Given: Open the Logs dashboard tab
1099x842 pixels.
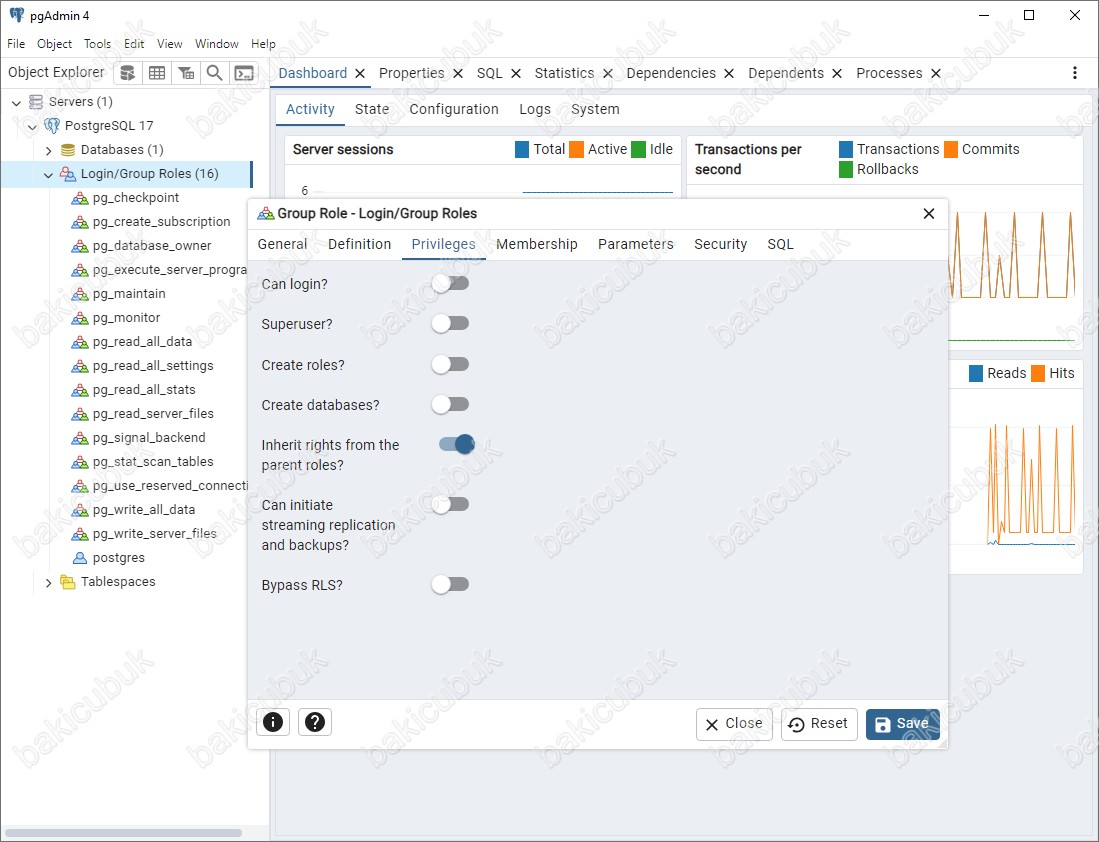Looking at the screenshot, I should (x=535, y=109).
